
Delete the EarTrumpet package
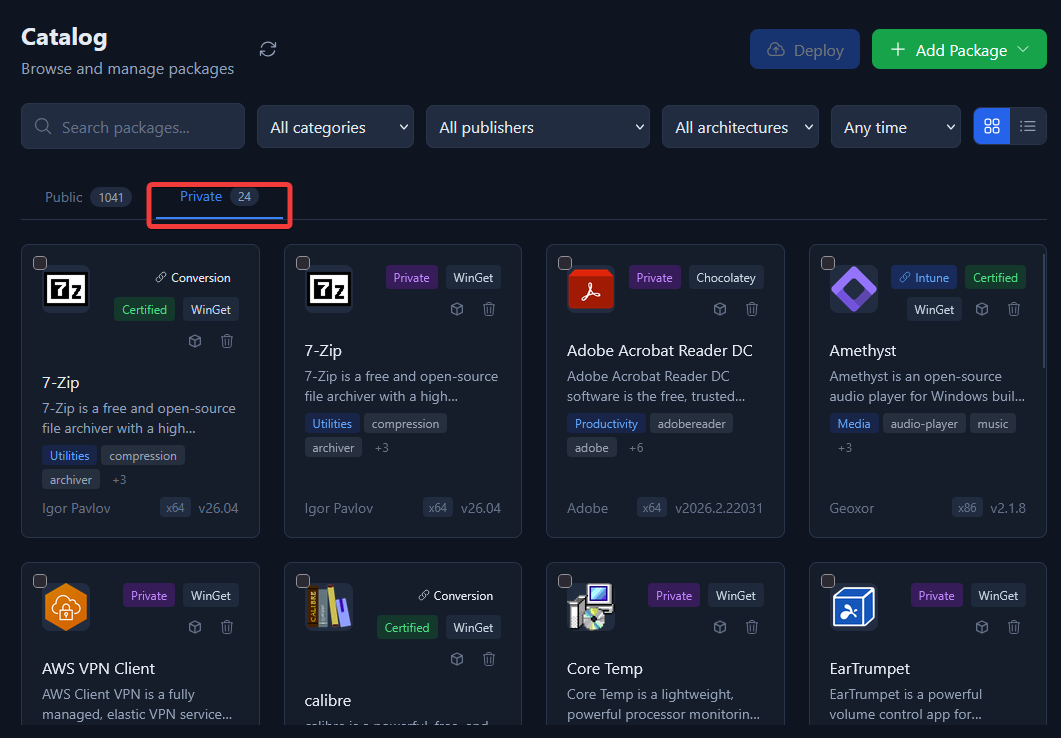point(1014,627)
